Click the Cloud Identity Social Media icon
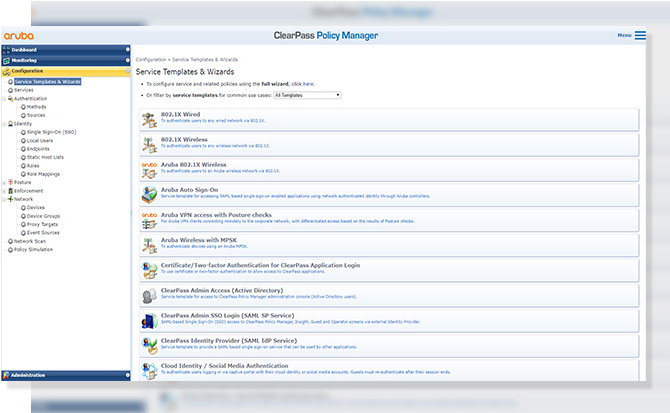This screenshot has width=670, height=413. click(149, 369)
